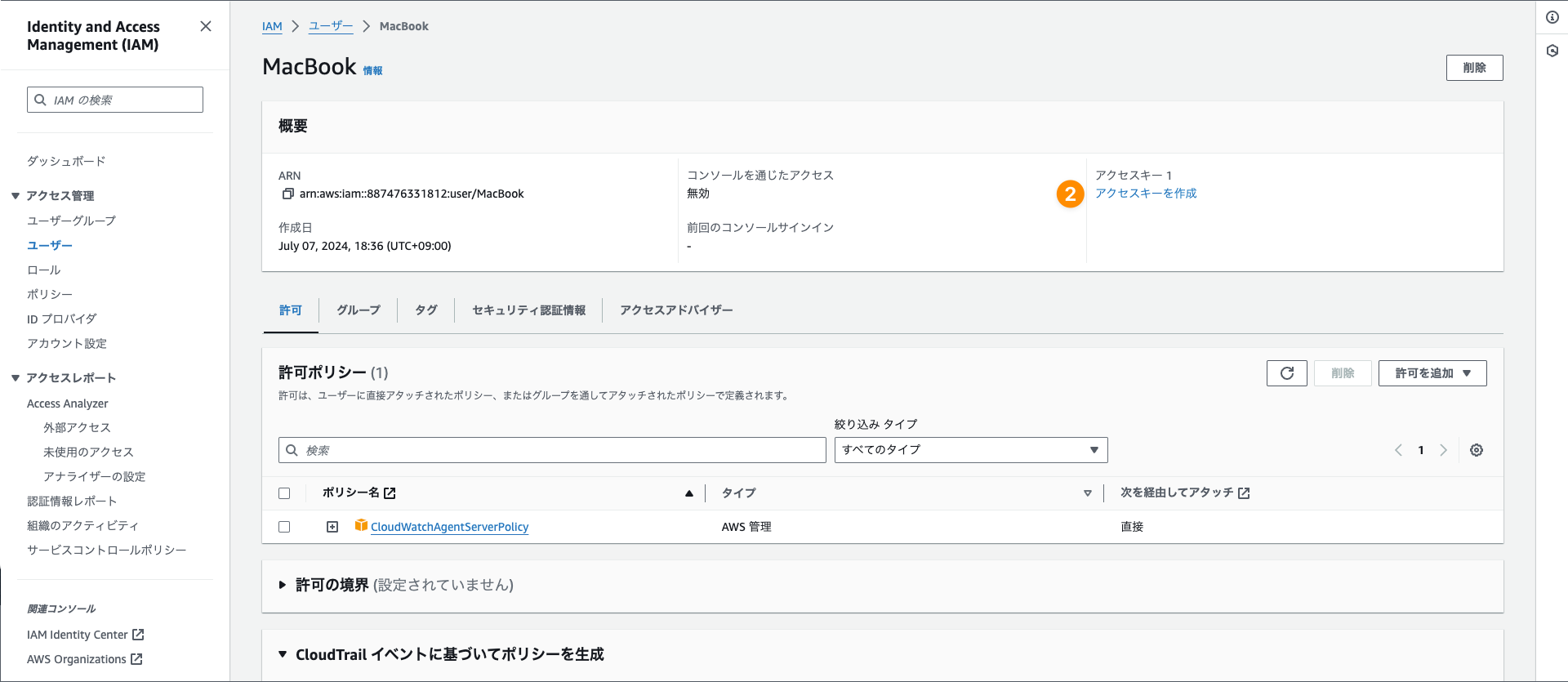Image resolution: width=1568 pixels, height=682 pixels.
Task: Click the IAM Identity Center external icon
Action: point(138,635)
